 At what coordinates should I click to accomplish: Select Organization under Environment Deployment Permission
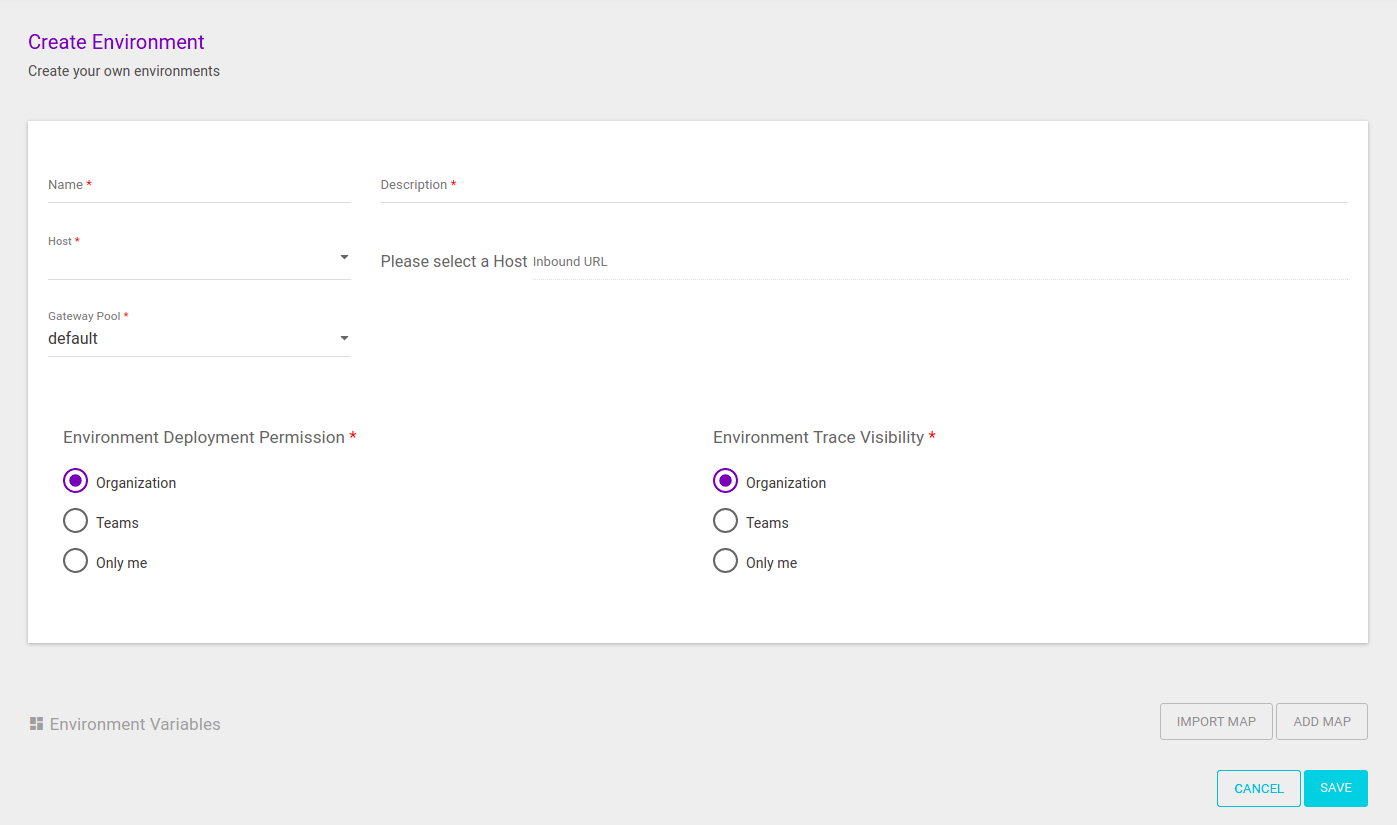[x=76, y=481]
